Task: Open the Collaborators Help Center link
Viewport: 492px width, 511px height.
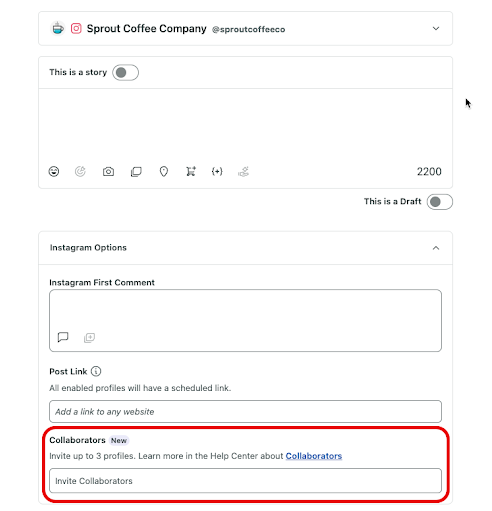Action: click(x=314, y=456)
